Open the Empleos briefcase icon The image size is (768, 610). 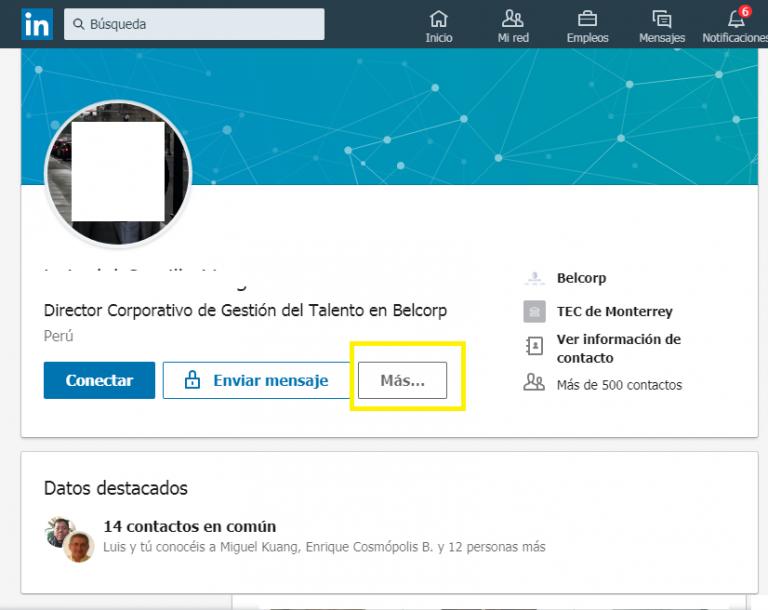coord(587,18)
